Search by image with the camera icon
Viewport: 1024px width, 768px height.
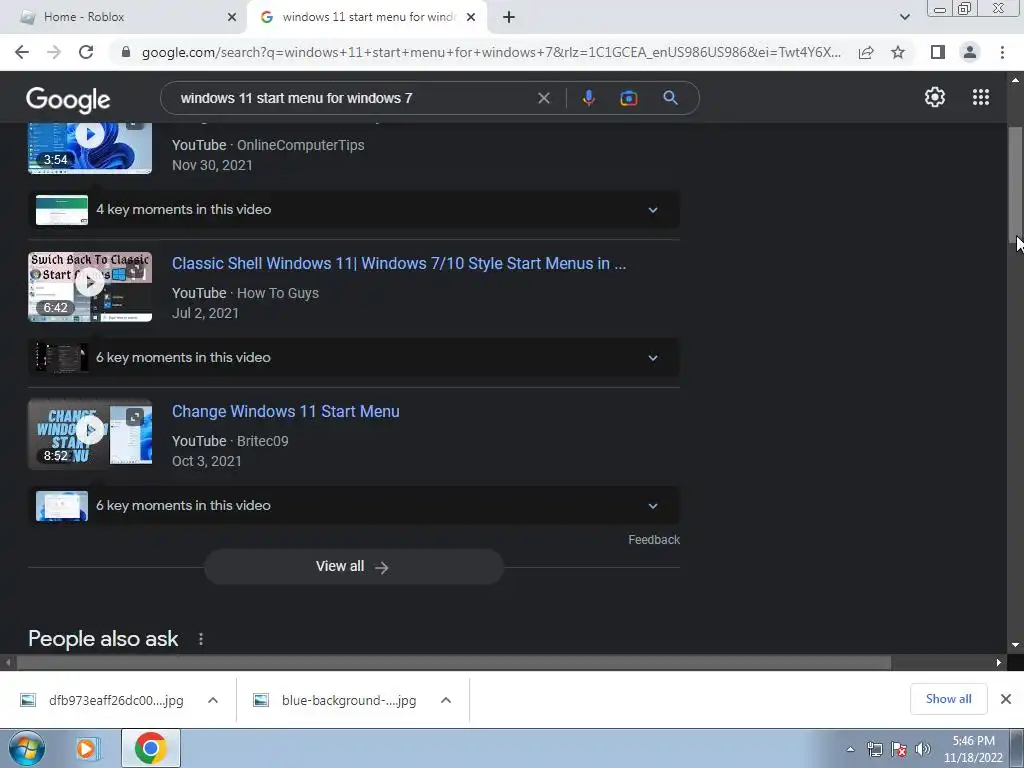(x=628, y=98)
